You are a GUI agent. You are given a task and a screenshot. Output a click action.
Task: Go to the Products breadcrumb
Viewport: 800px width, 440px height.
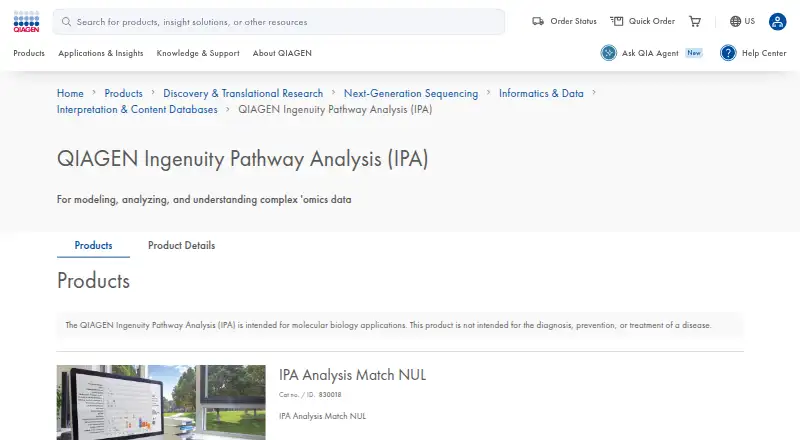[x=123, y=93]
